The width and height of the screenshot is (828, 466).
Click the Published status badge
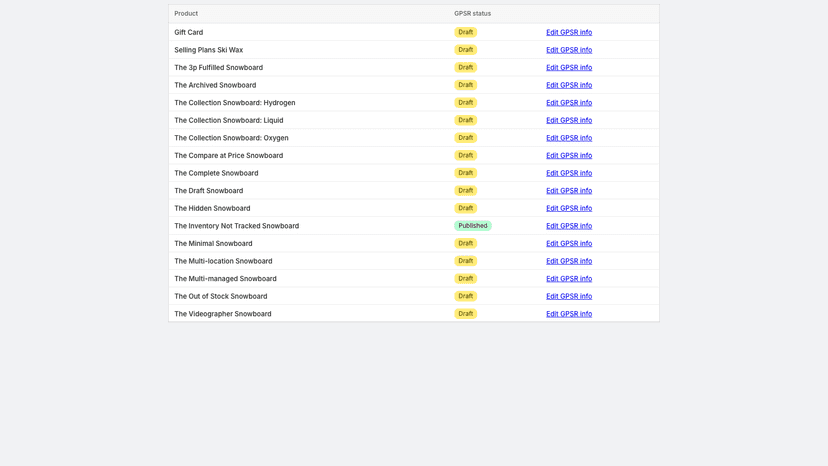473,226
